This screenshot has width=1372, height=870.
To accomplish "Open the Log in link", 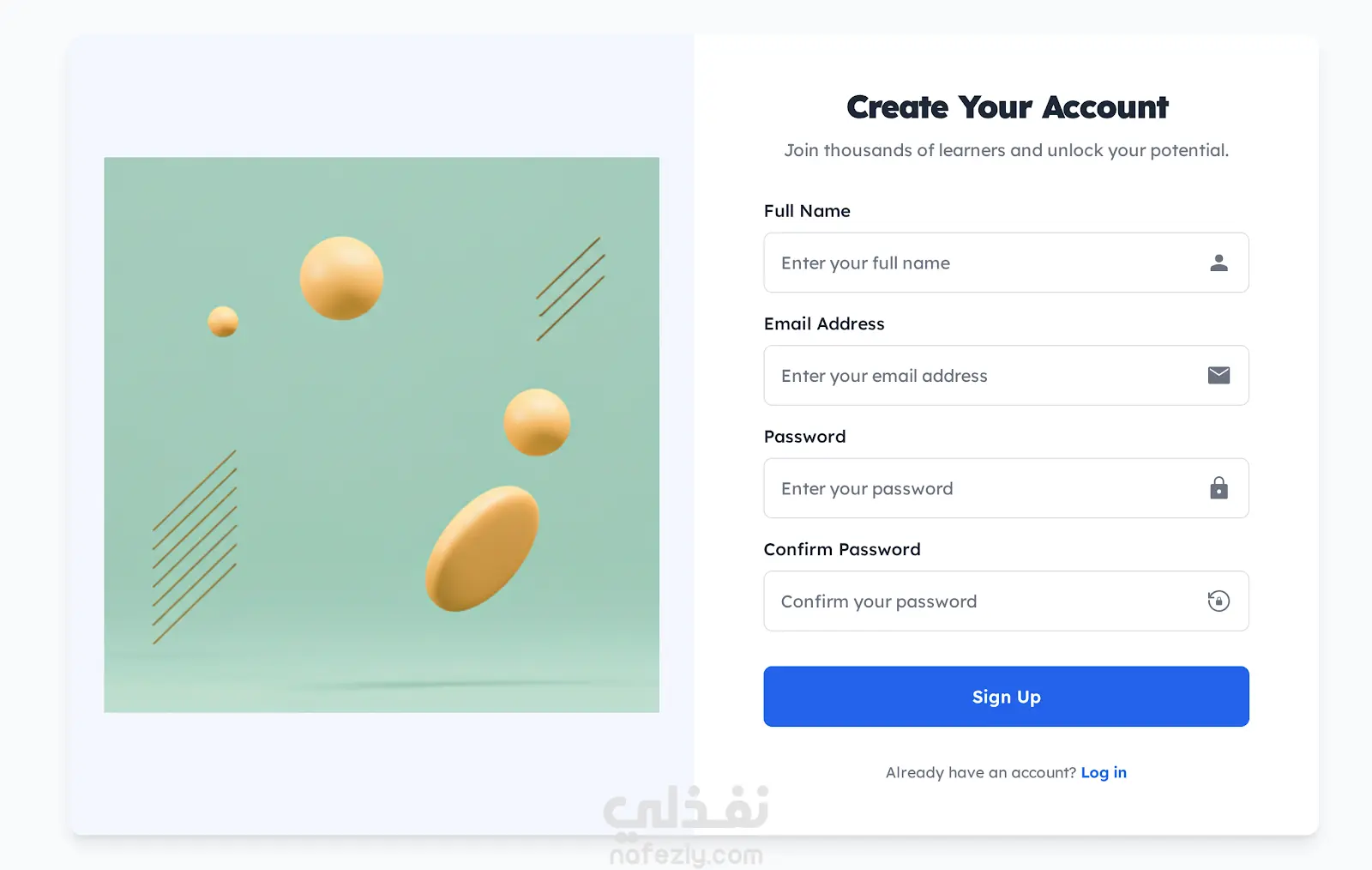I will pyautogui.click(x=1104, y=772).
